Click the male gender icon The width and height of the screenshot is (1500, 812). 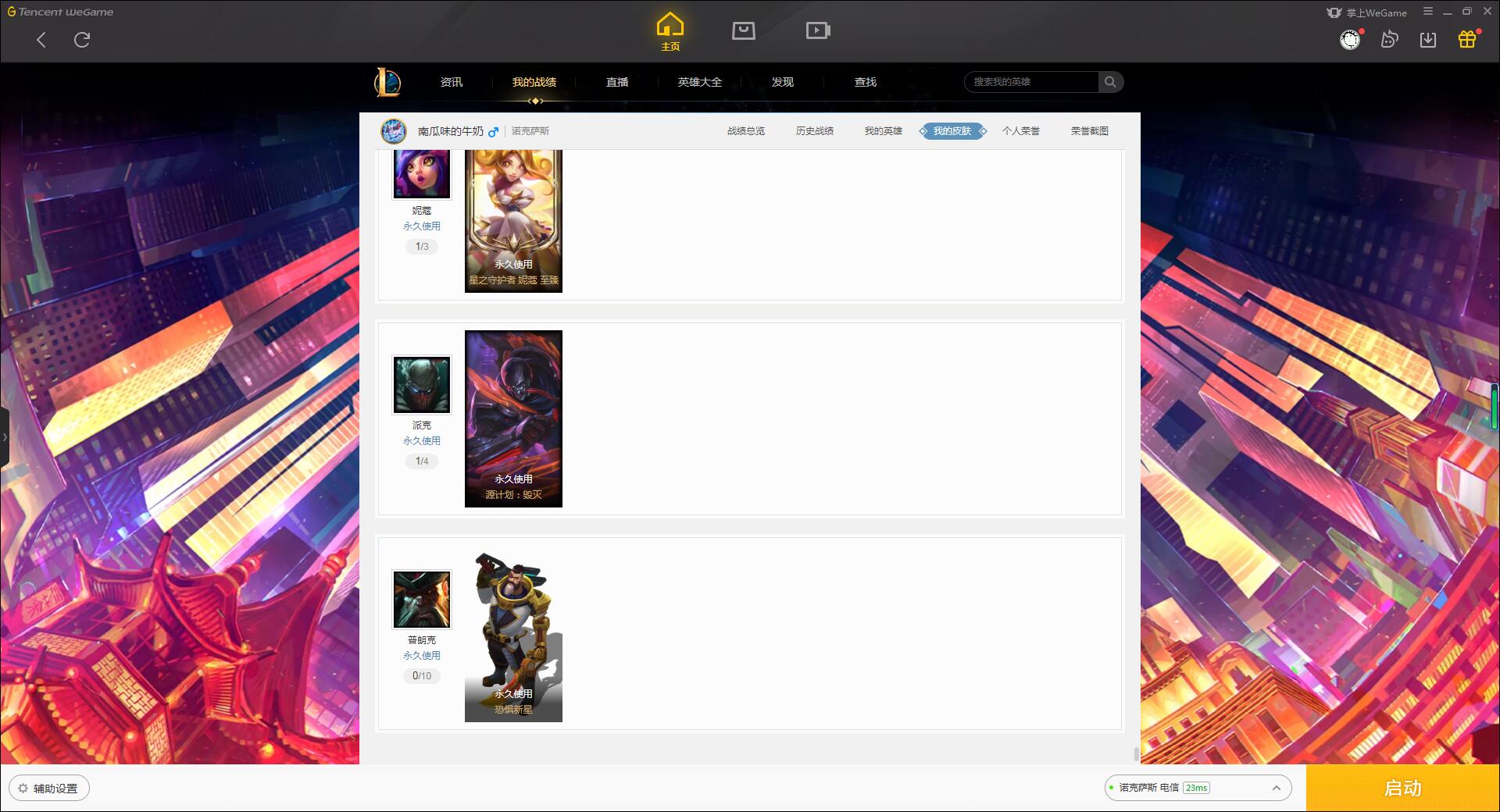pyautogui.click(x=493, y=132)
